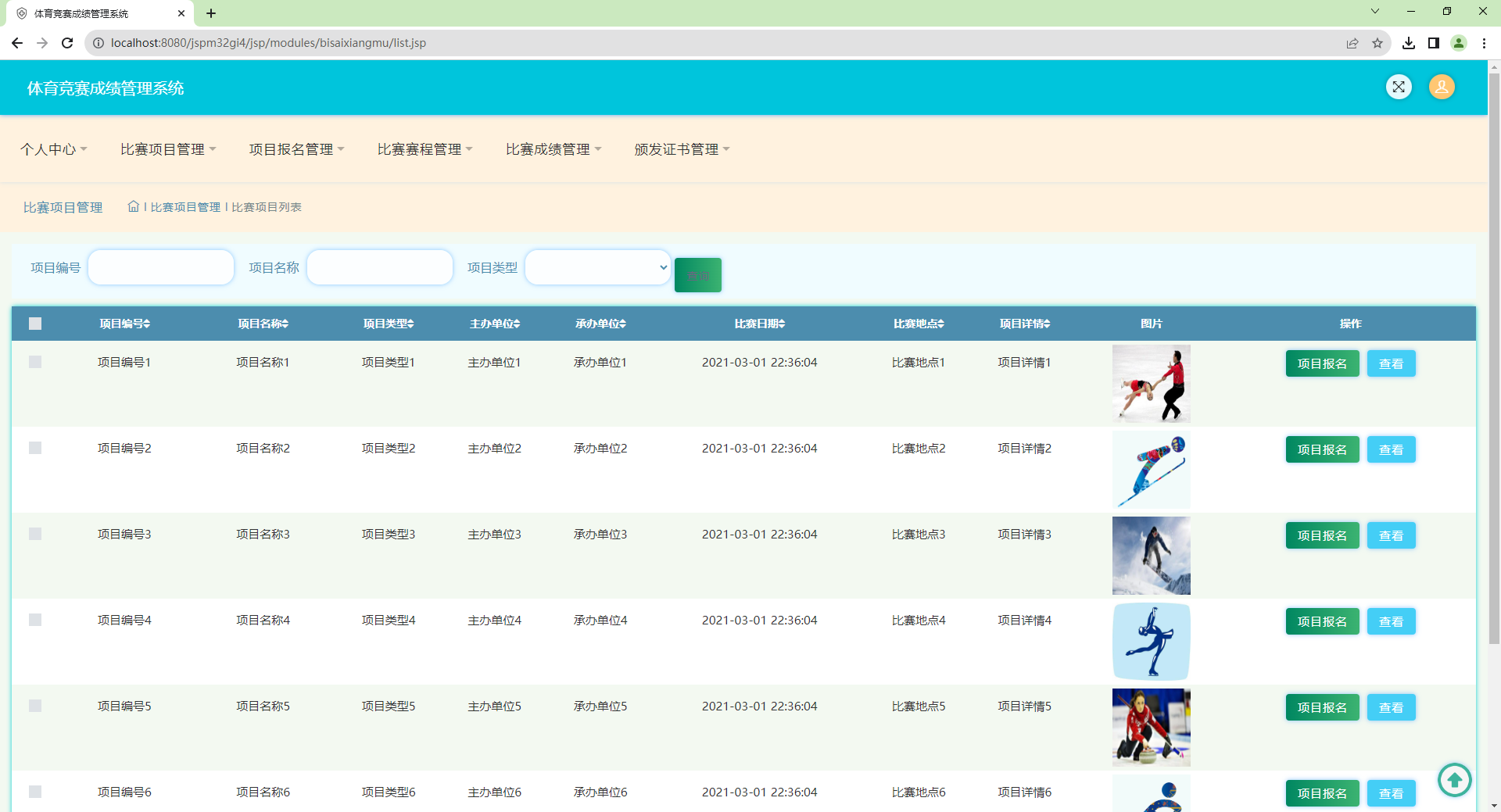Open the browser downloads icon

point(1409,43)
